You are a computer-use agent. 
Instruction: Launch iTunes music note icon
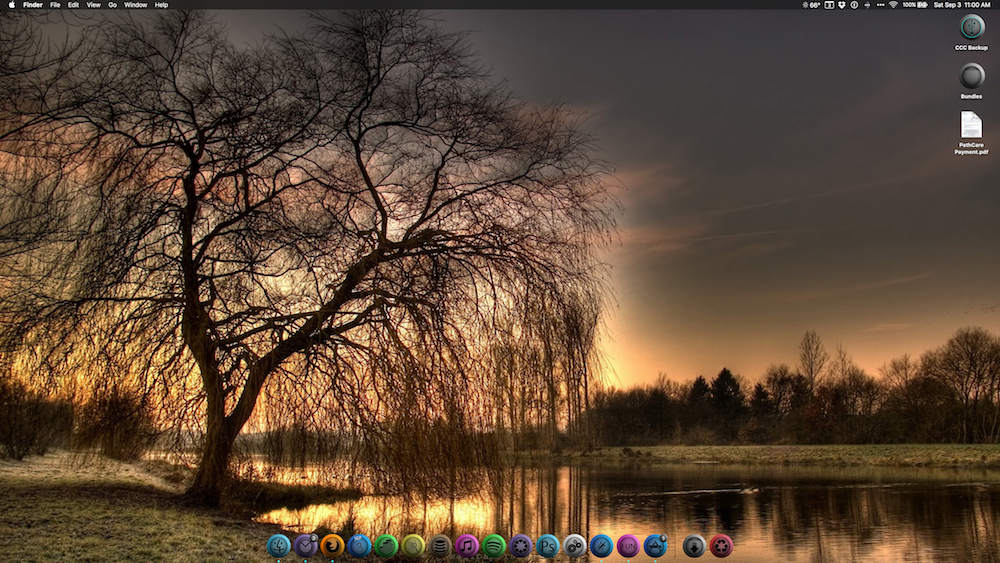467,546
